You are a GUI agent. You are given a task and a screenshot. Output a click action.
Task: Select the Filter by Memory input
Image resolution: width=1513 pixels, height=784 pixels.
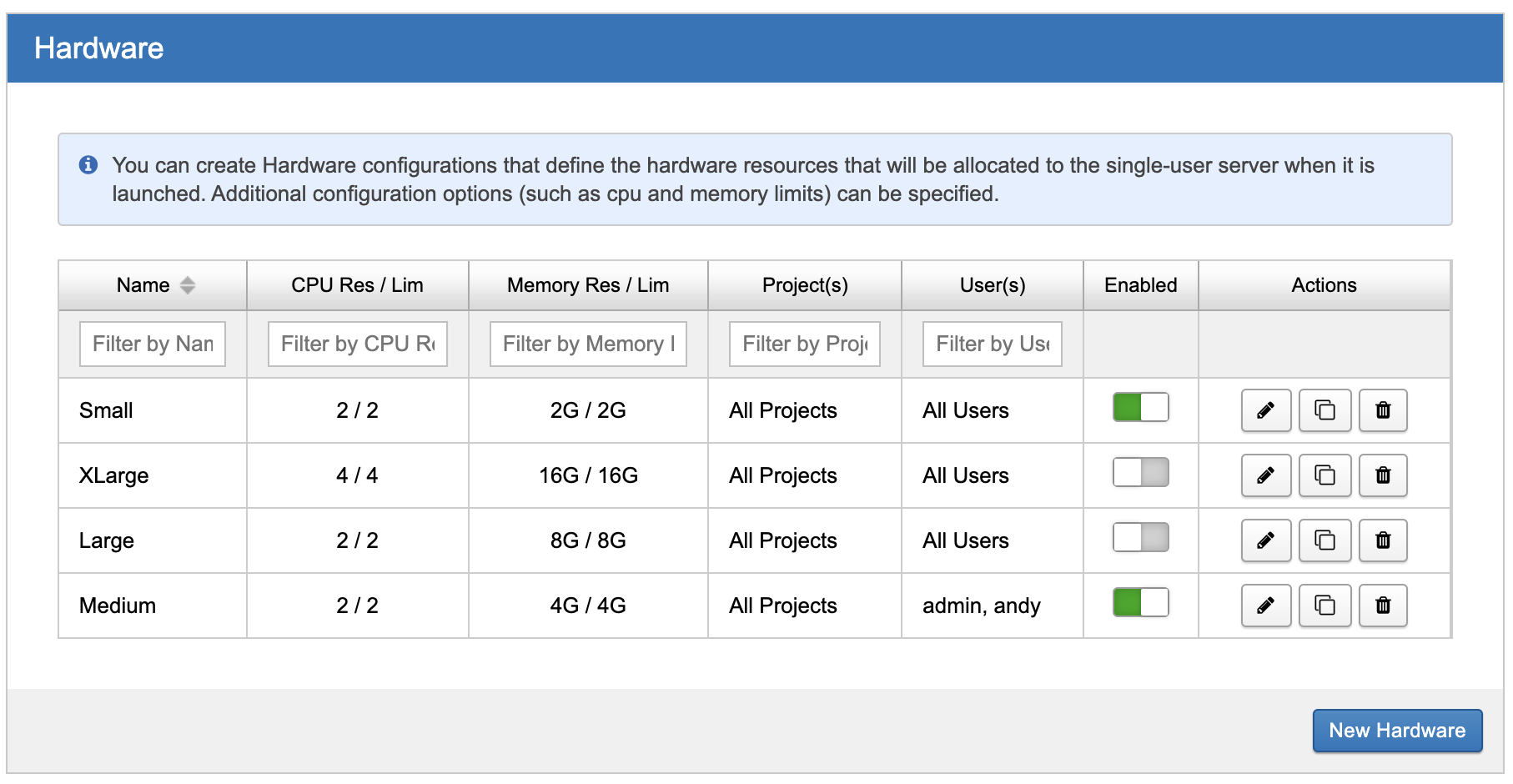588,344
